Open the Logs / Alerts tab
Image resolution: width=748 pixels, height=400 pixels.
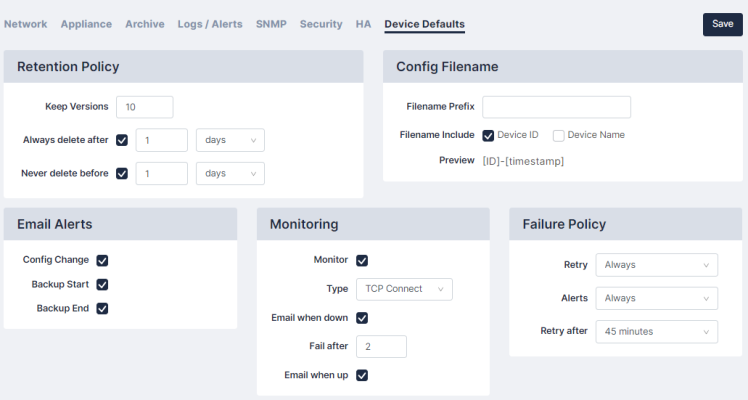tap(210, 24)
